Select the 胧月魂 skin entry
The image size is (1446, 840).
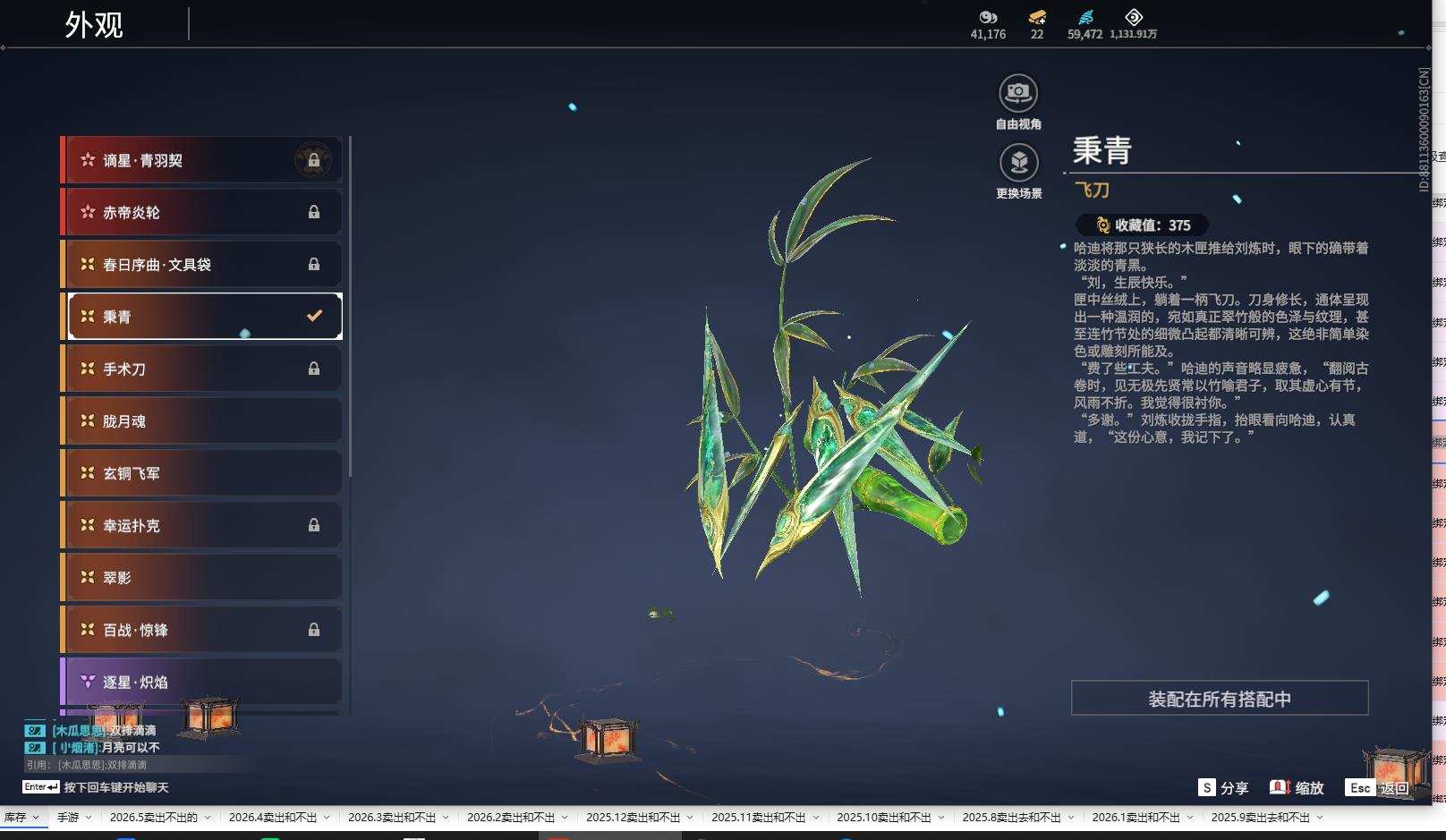tap(201, 420)
